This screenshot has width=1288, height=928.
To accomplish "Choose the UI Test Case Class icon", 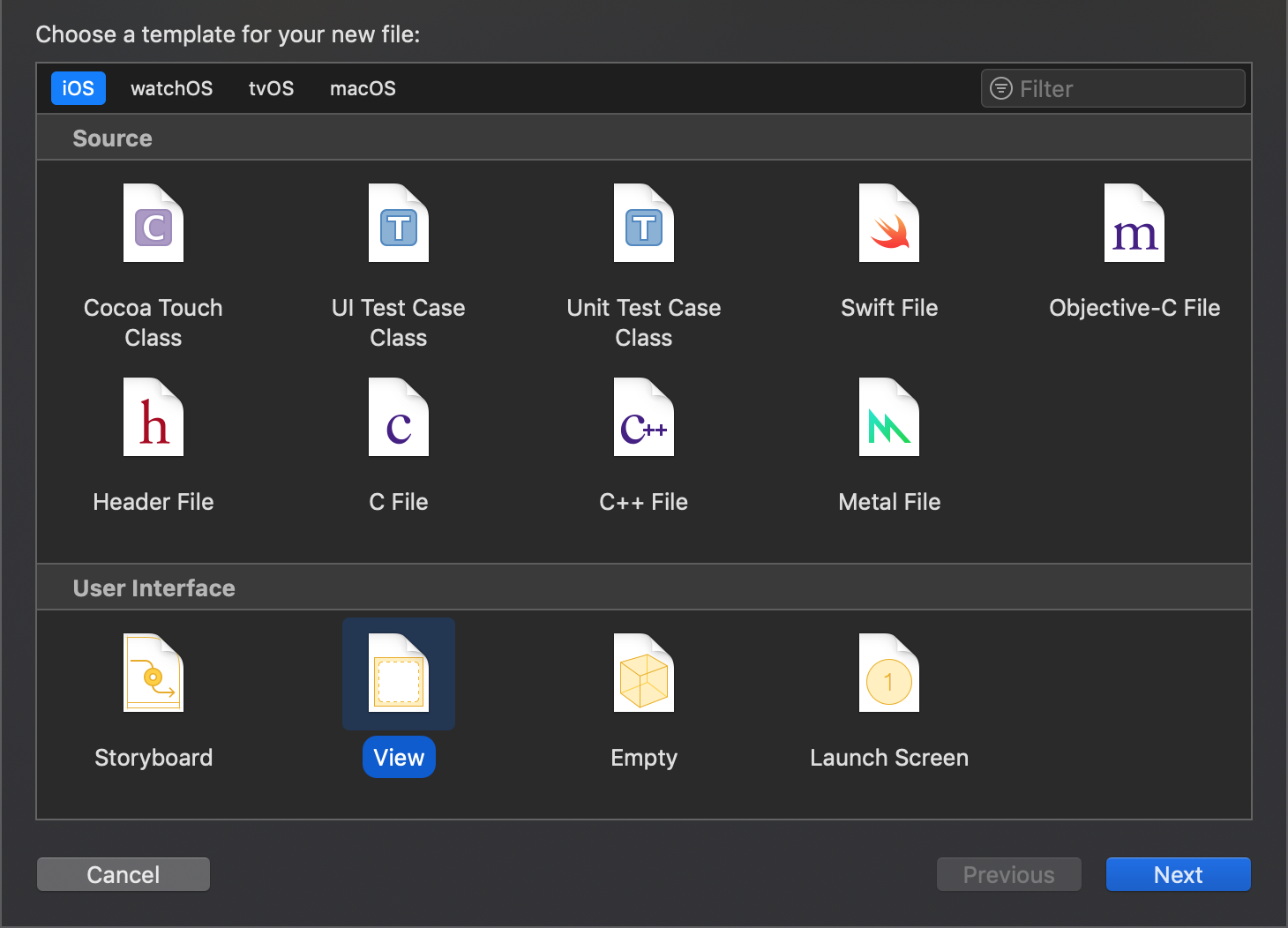I will click(399, 223).
